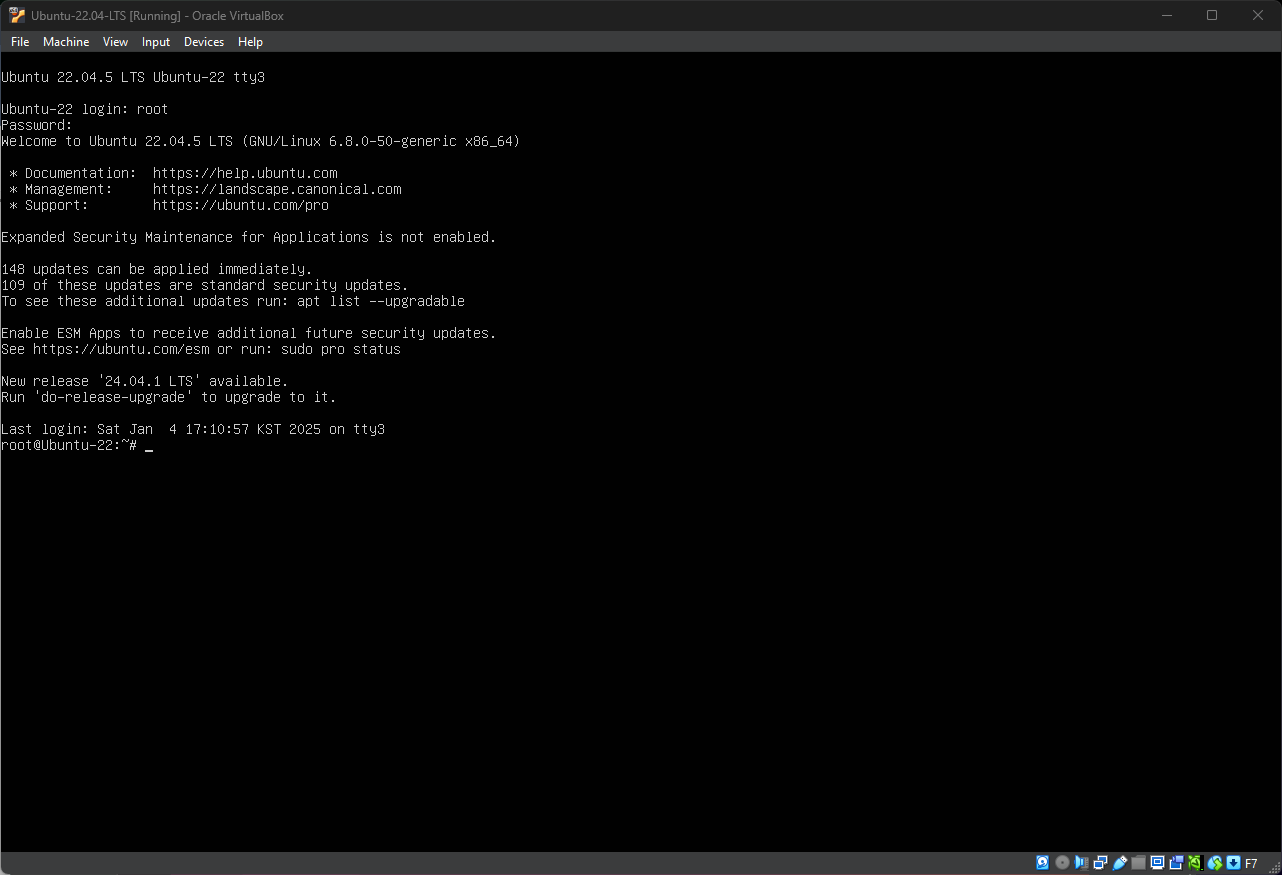1282x875 pixels.
Task: Click the "New release '24.04.1 LTS' available" line
Action: [x=145, y=381]
